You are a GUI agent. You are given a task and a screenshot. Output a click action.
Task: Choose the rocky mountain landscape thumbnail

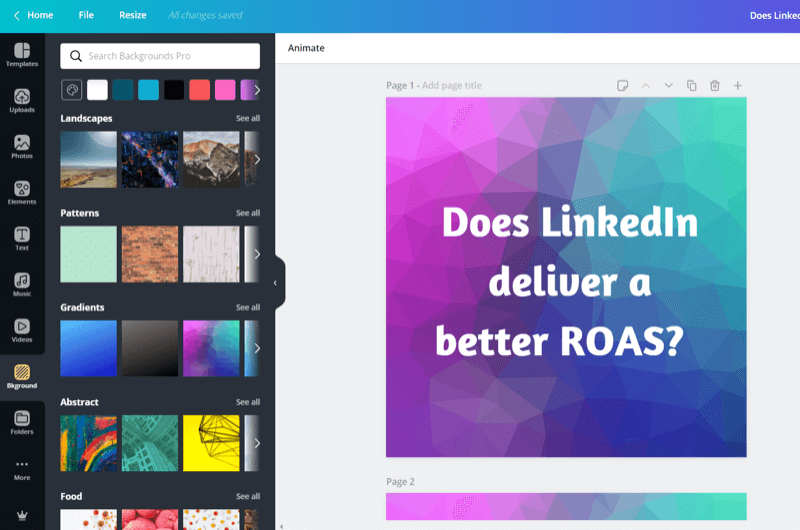211,160
